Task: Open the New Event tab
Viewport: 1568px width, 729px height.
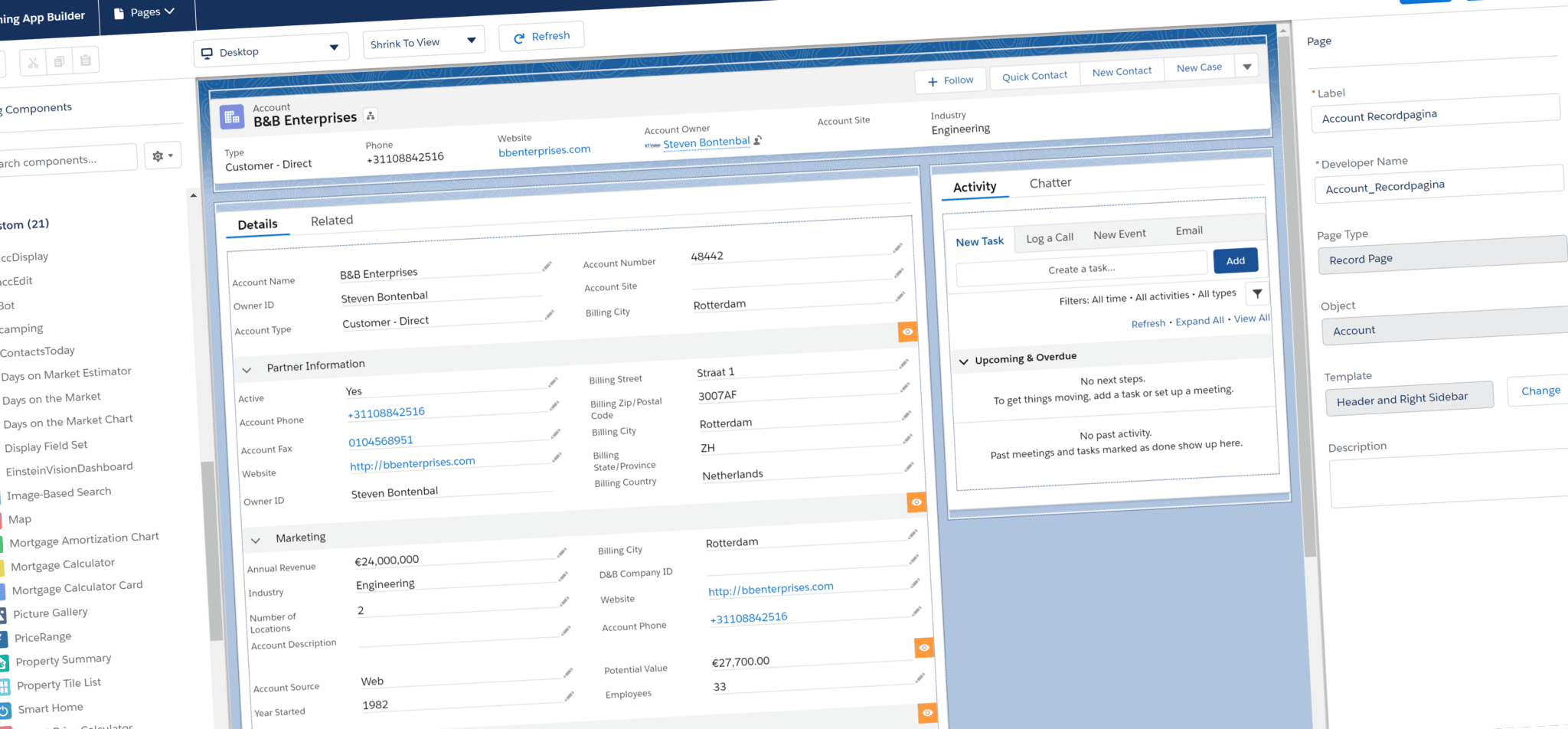Action: pos(1119,234)
